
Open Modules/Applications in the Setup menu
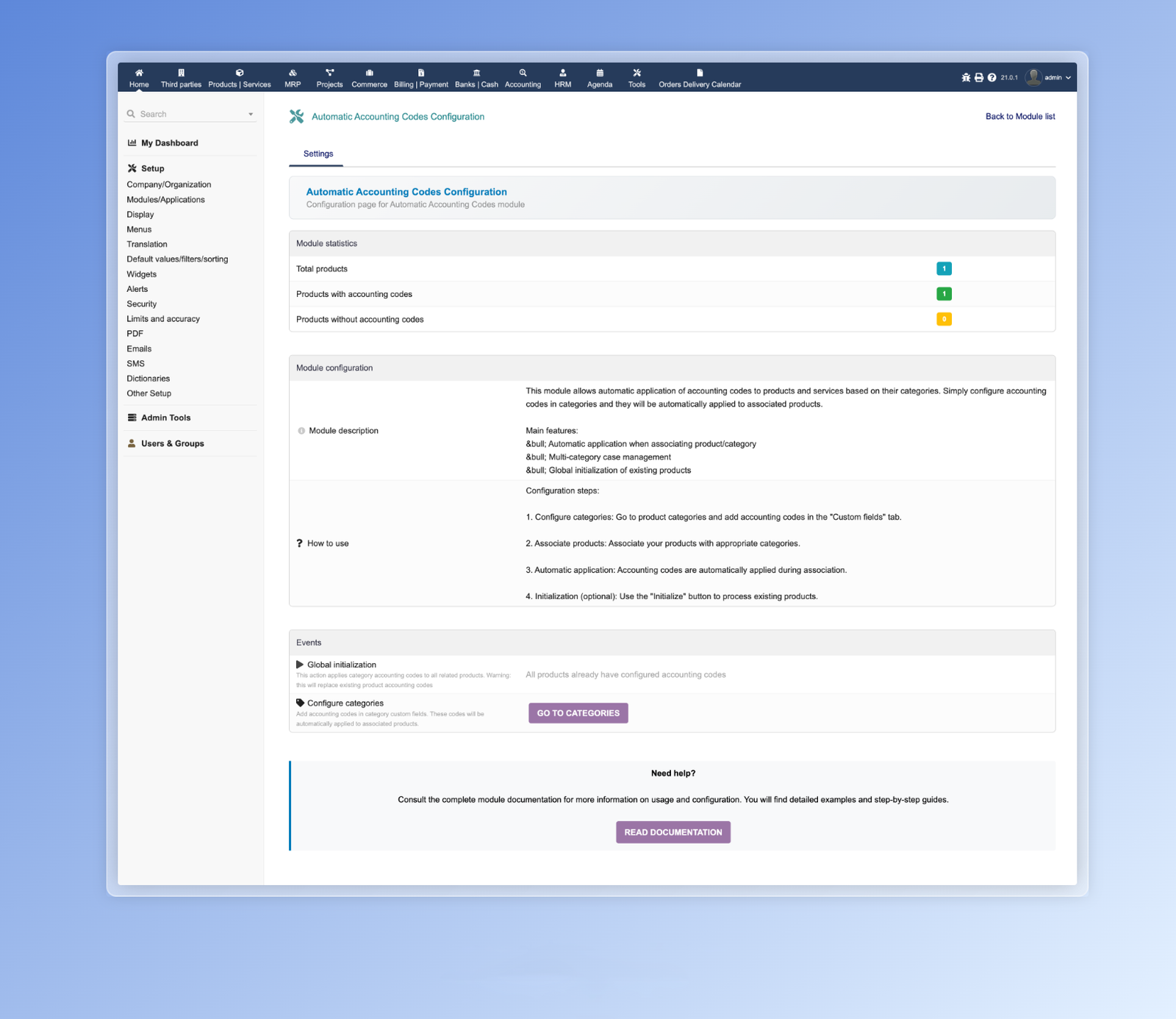coord(165,199)
